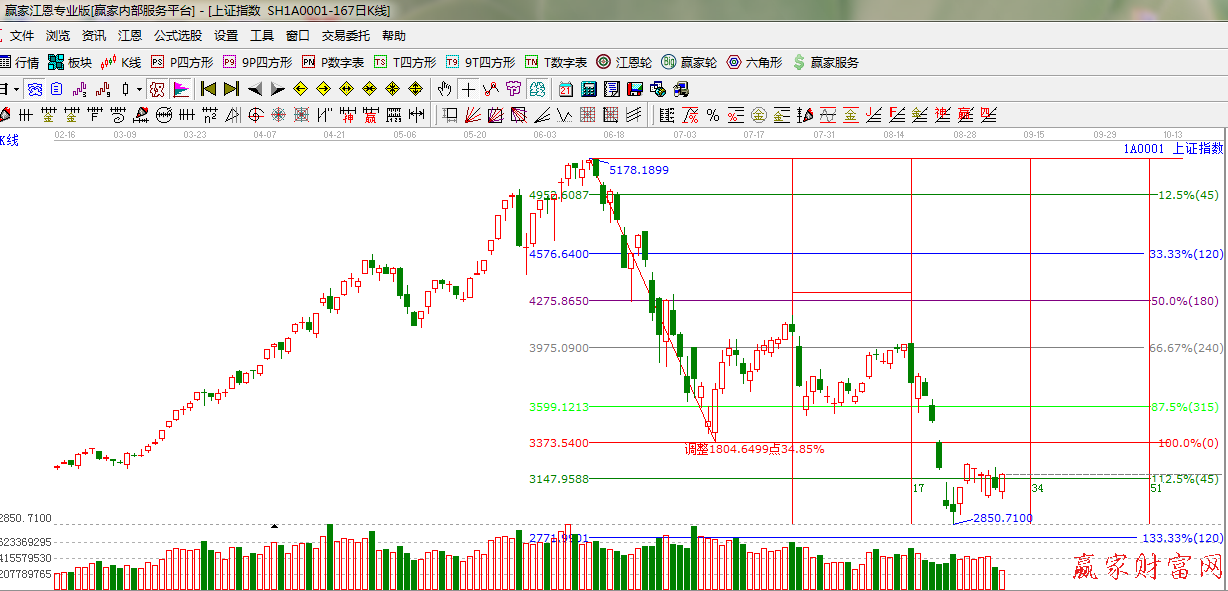Click the 1A0001 上证指数 stock label
Viewport: 1228px width, 591px height.
[x=1173, y=148]
